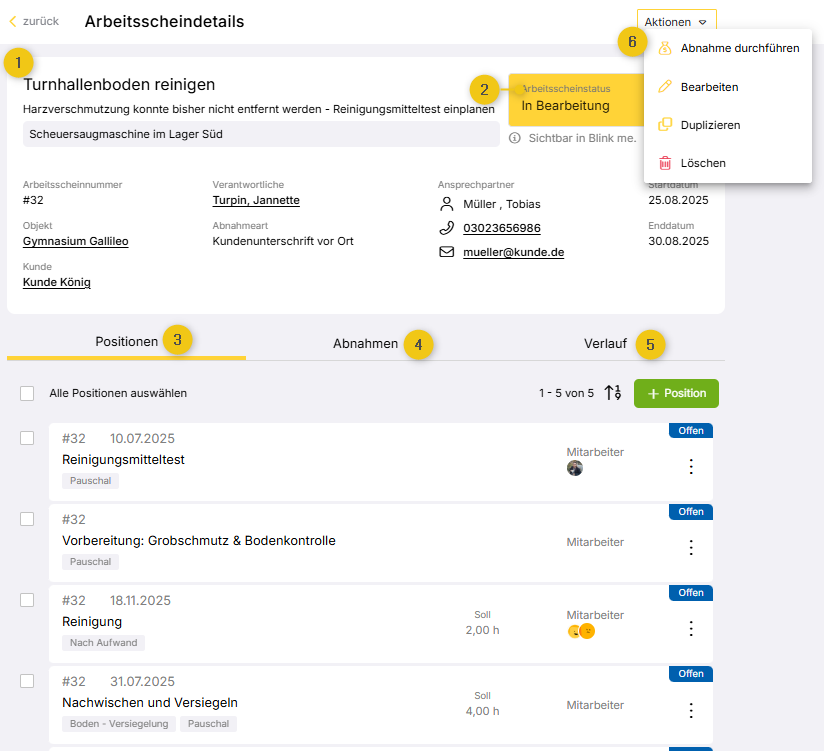Open three-dot menu for Nachwischen und Versiegeln

690,710
